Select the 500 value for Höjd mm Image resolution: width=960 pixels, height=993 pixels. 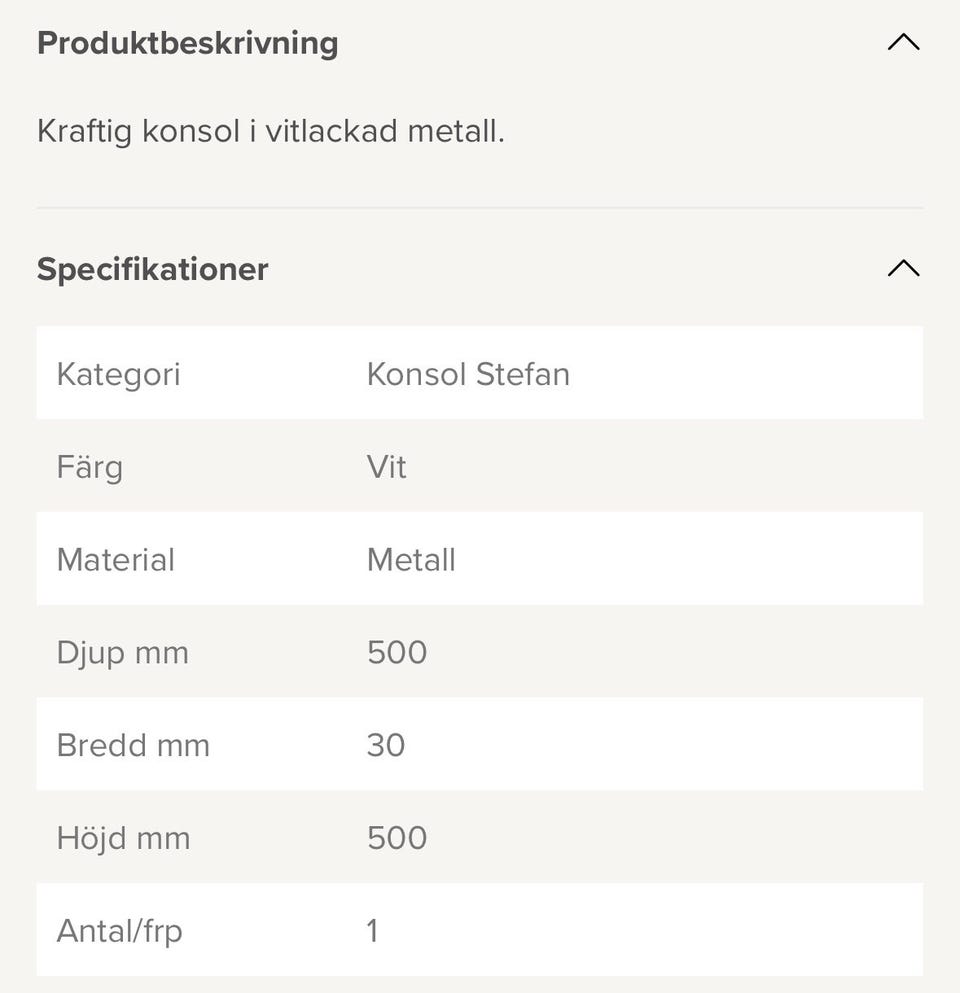397,838
